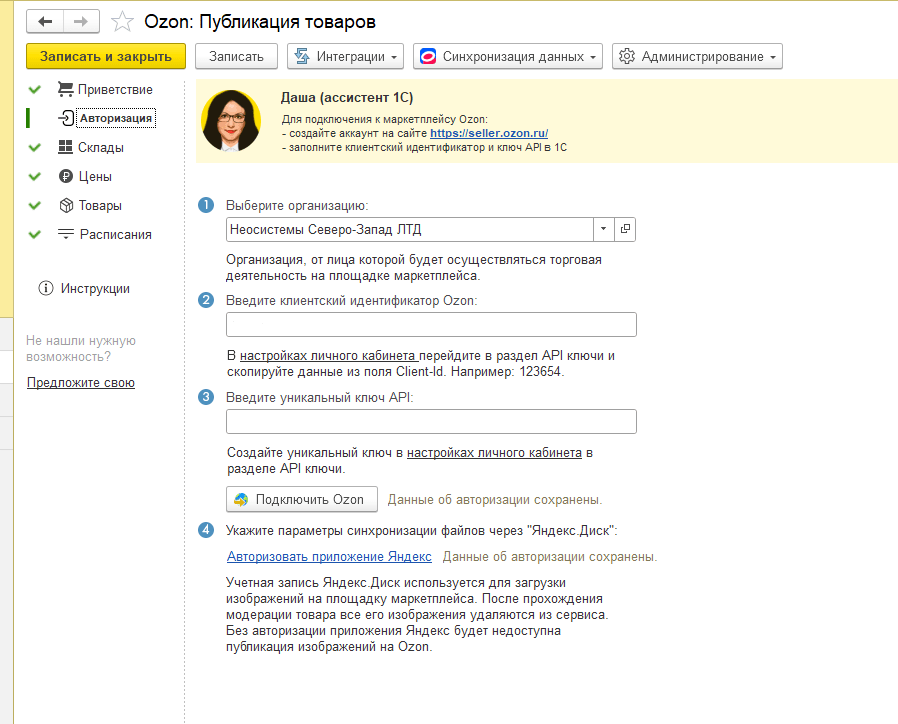Click the ruble coin icon next to Цены
This screenshot has height=724, width=898.
66,176
